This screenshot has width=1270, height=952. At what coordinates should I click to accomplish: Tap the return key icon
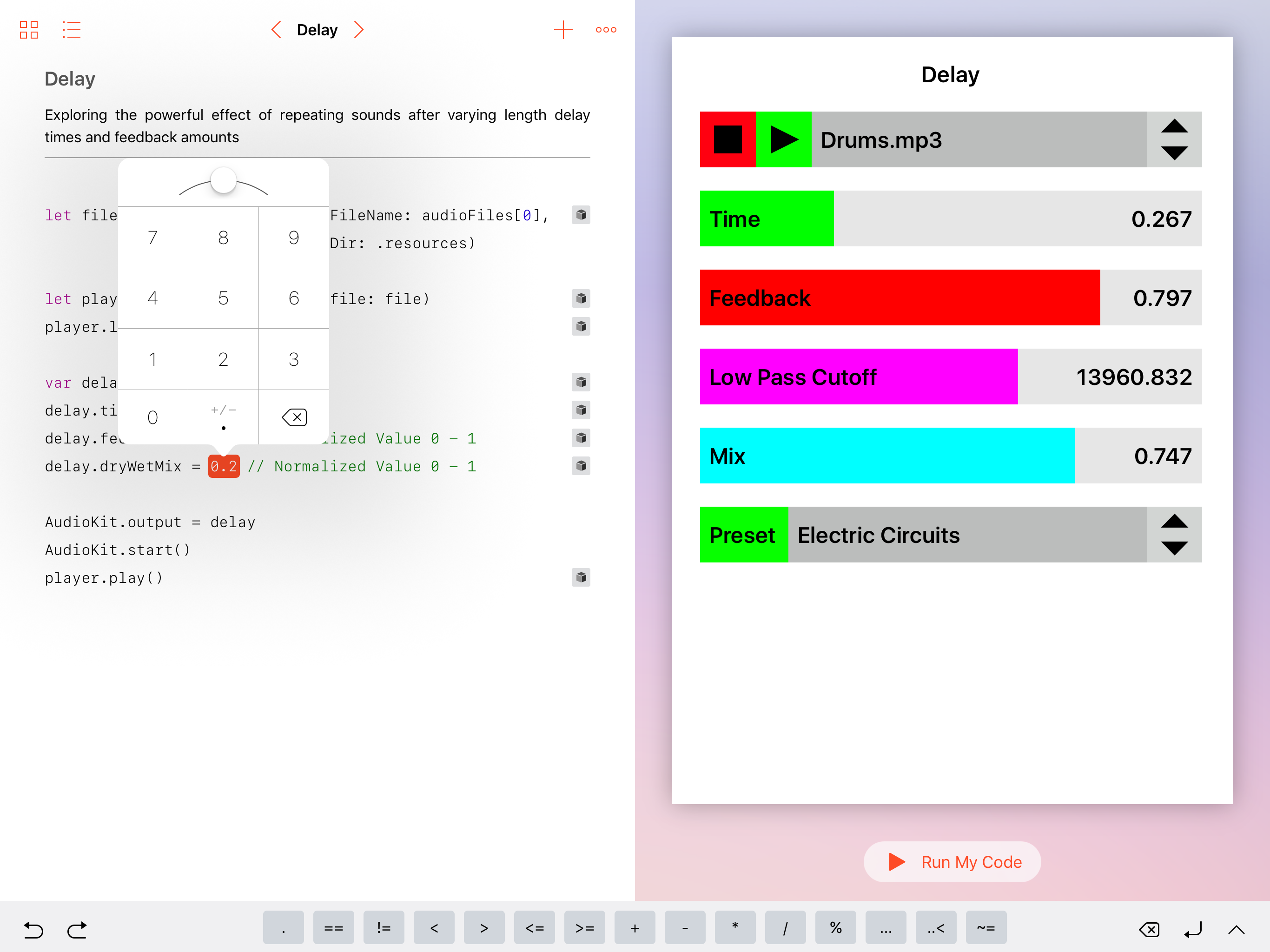tap(1193, 929)
